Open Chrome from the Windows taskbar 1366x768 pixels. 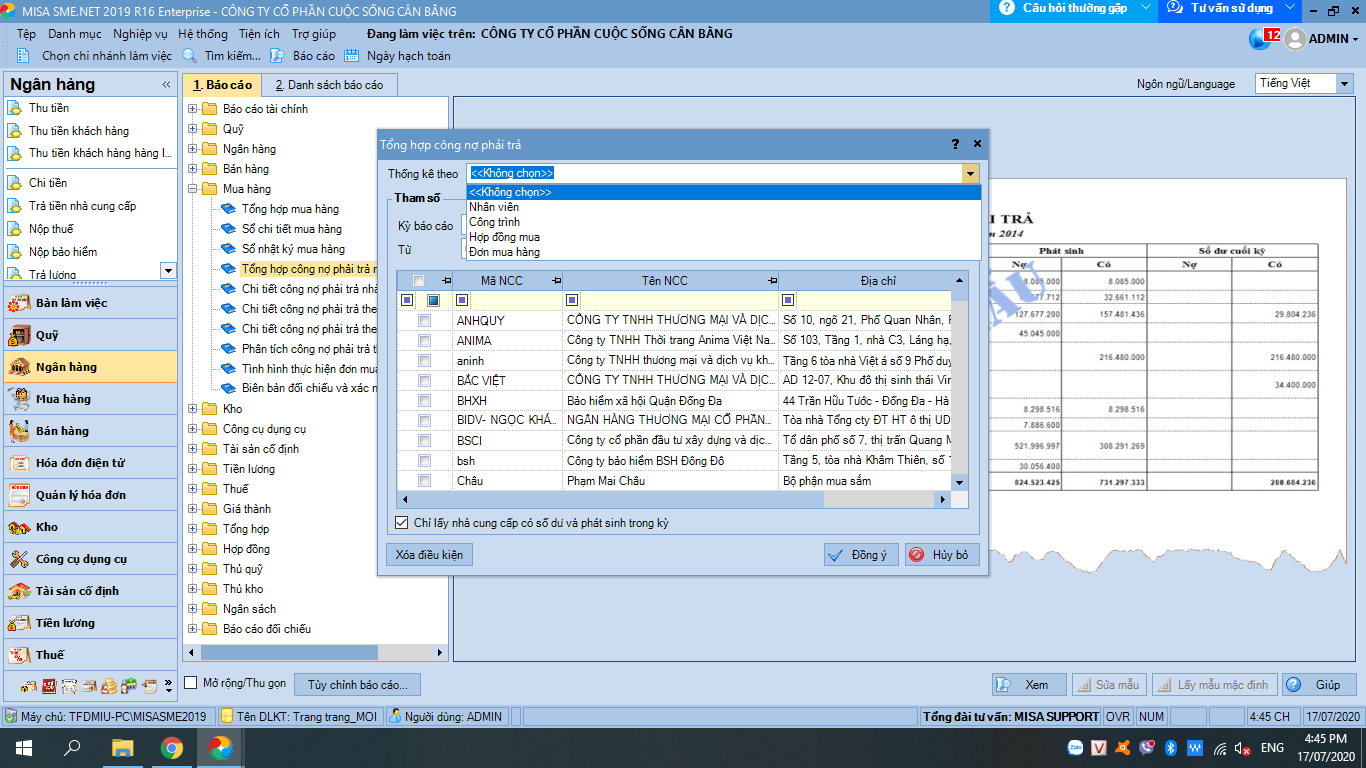tap(172, 747)
